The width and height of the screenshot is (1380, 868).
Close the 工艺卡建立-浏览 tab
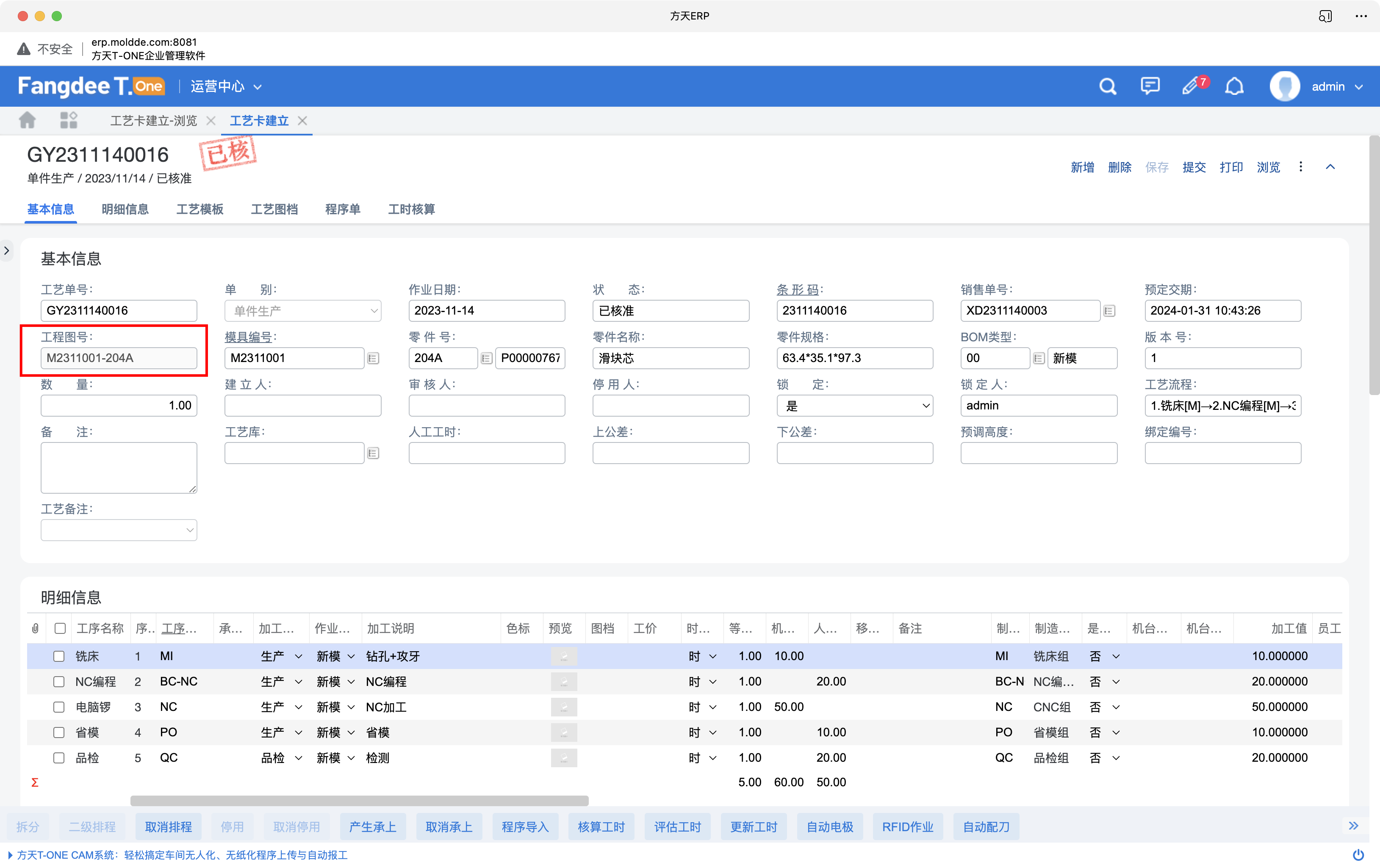pos(211,121)
